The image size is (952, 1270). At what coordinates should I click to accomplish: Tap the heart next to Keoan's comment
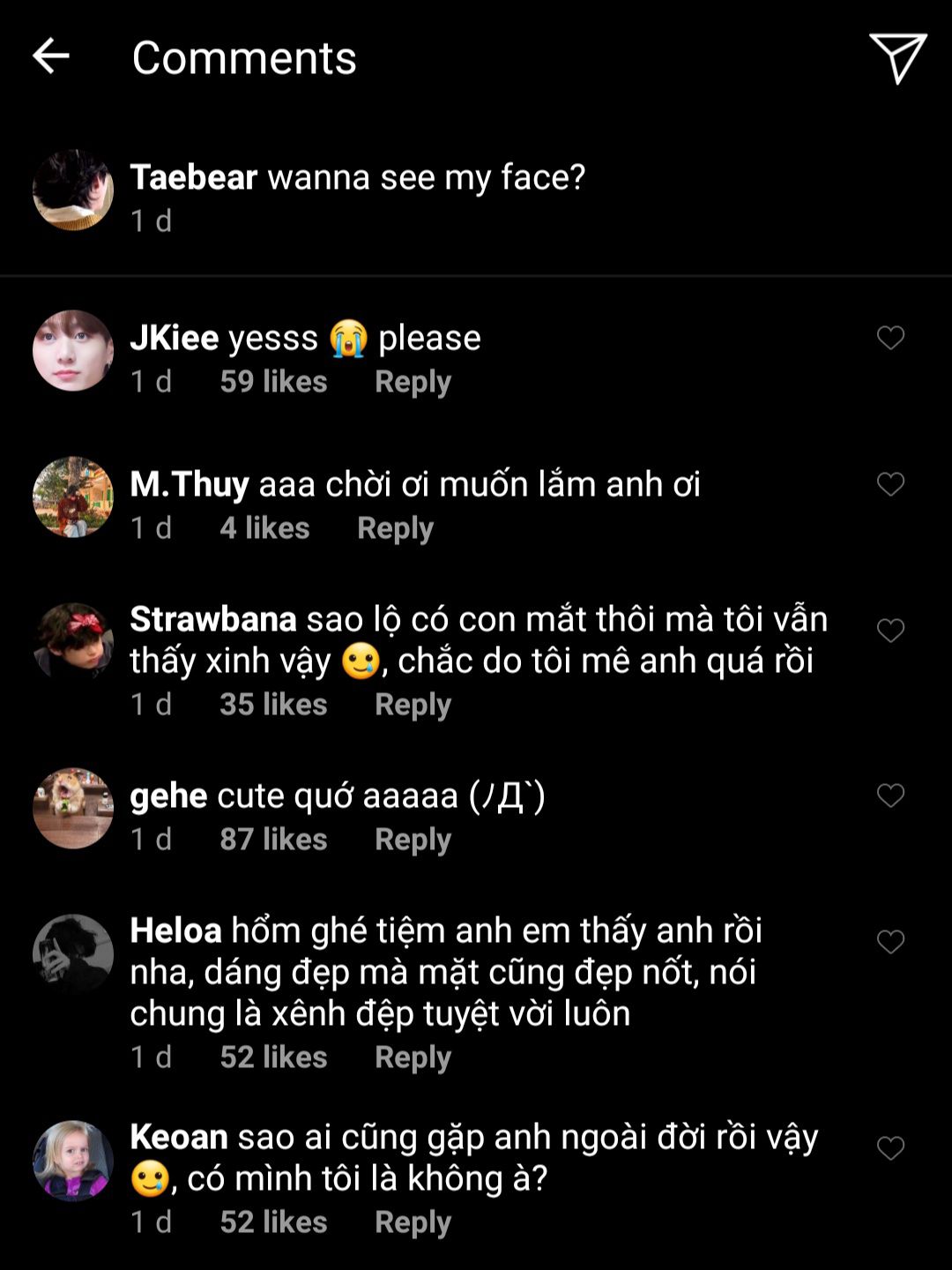pyautogui.click(x=890, y=1148)
